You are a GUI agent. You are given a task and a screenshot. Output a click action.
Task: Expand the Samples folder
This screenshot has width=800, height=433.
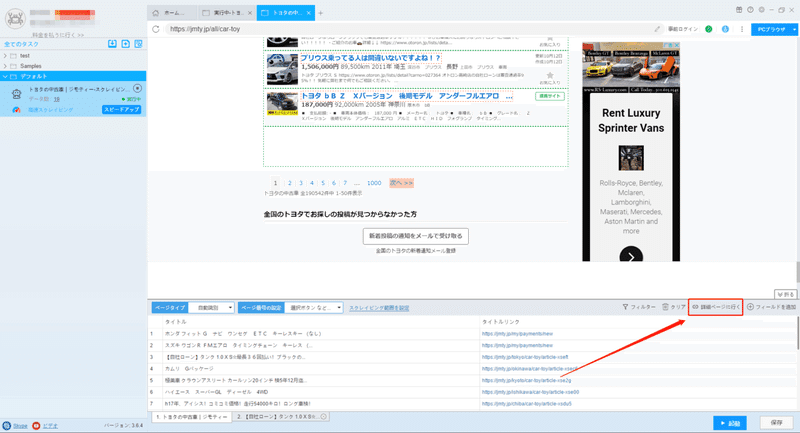tap(5, 66)
